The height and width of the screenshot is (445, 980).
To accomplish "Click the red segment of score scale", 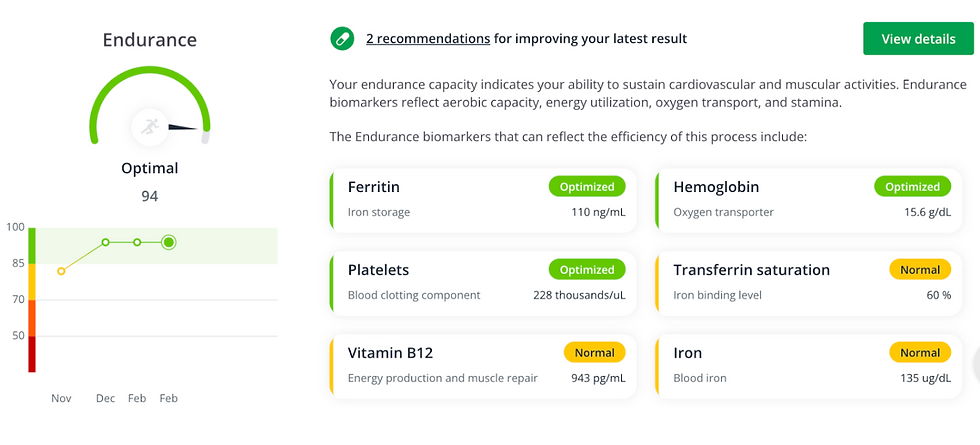I will click(32, 354).
